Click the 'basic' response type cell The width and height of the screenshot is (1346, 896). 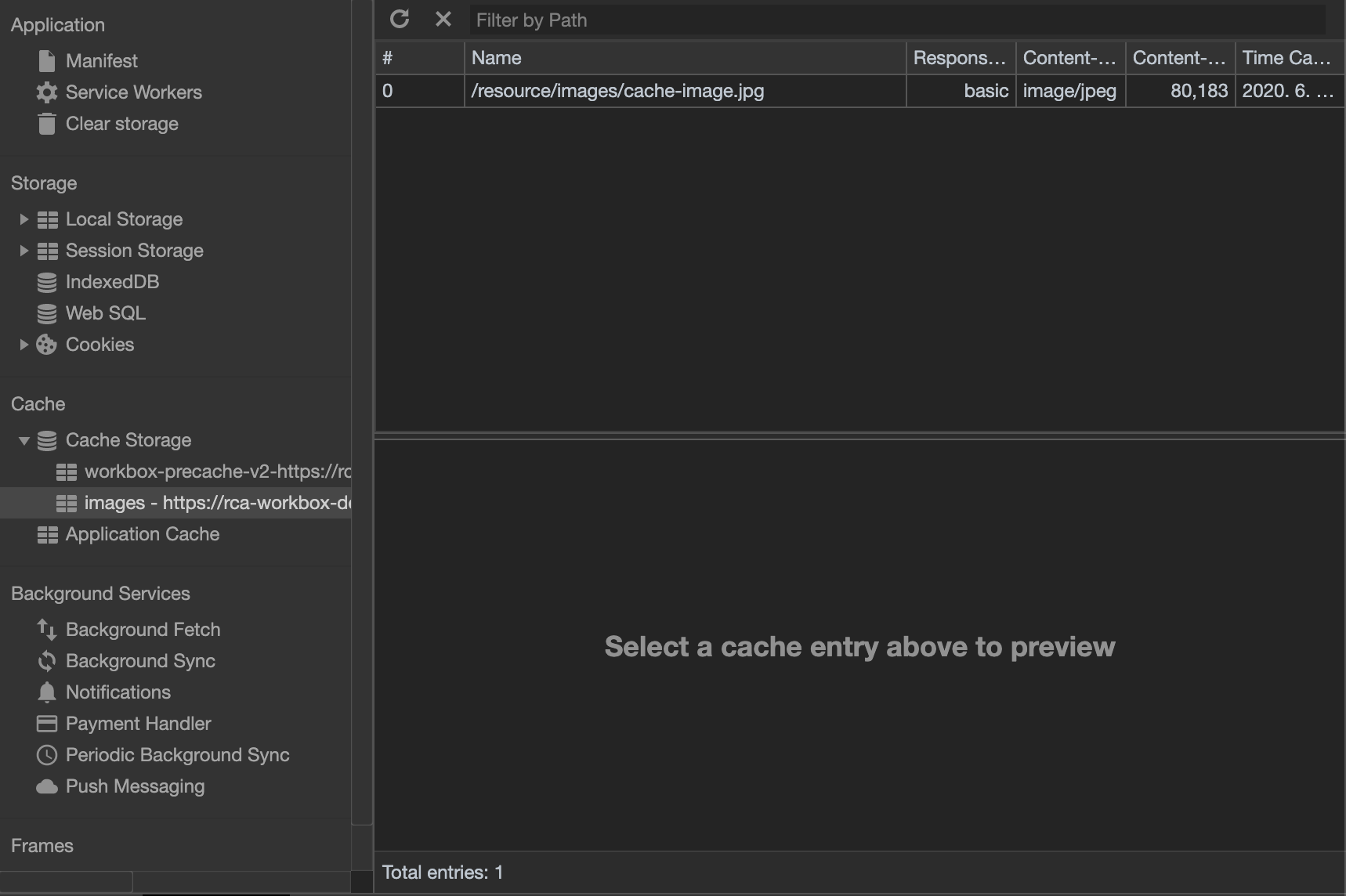point(961,91)
